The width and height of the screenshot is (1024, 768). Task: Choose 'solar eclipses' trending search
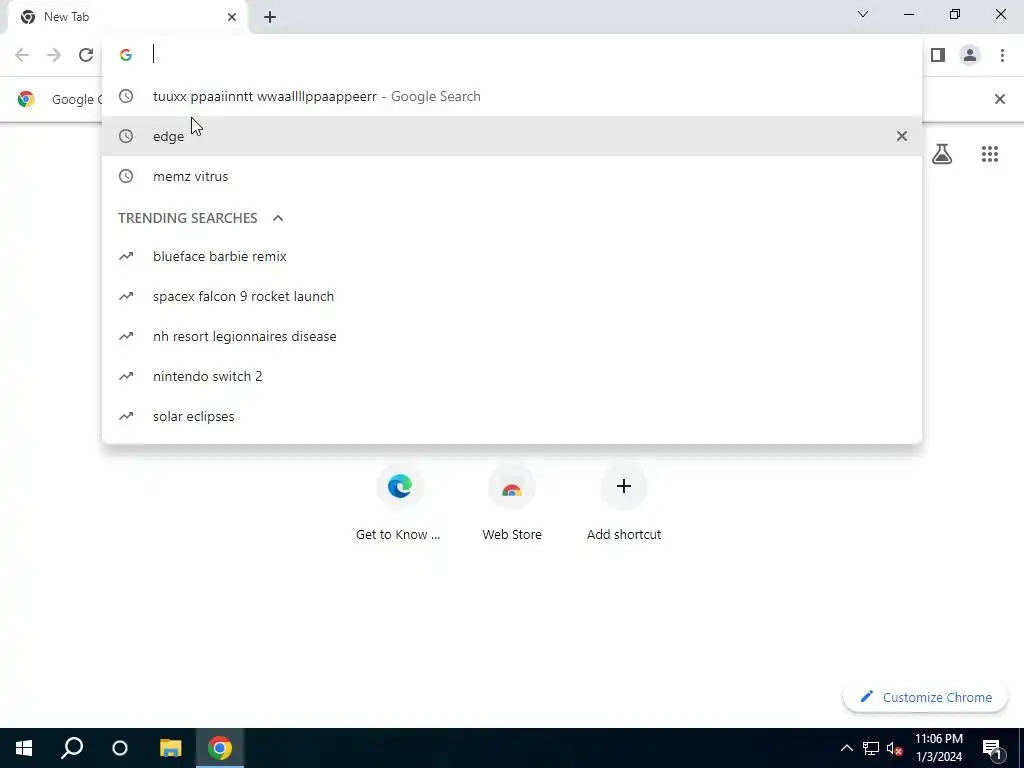[512, 416]
